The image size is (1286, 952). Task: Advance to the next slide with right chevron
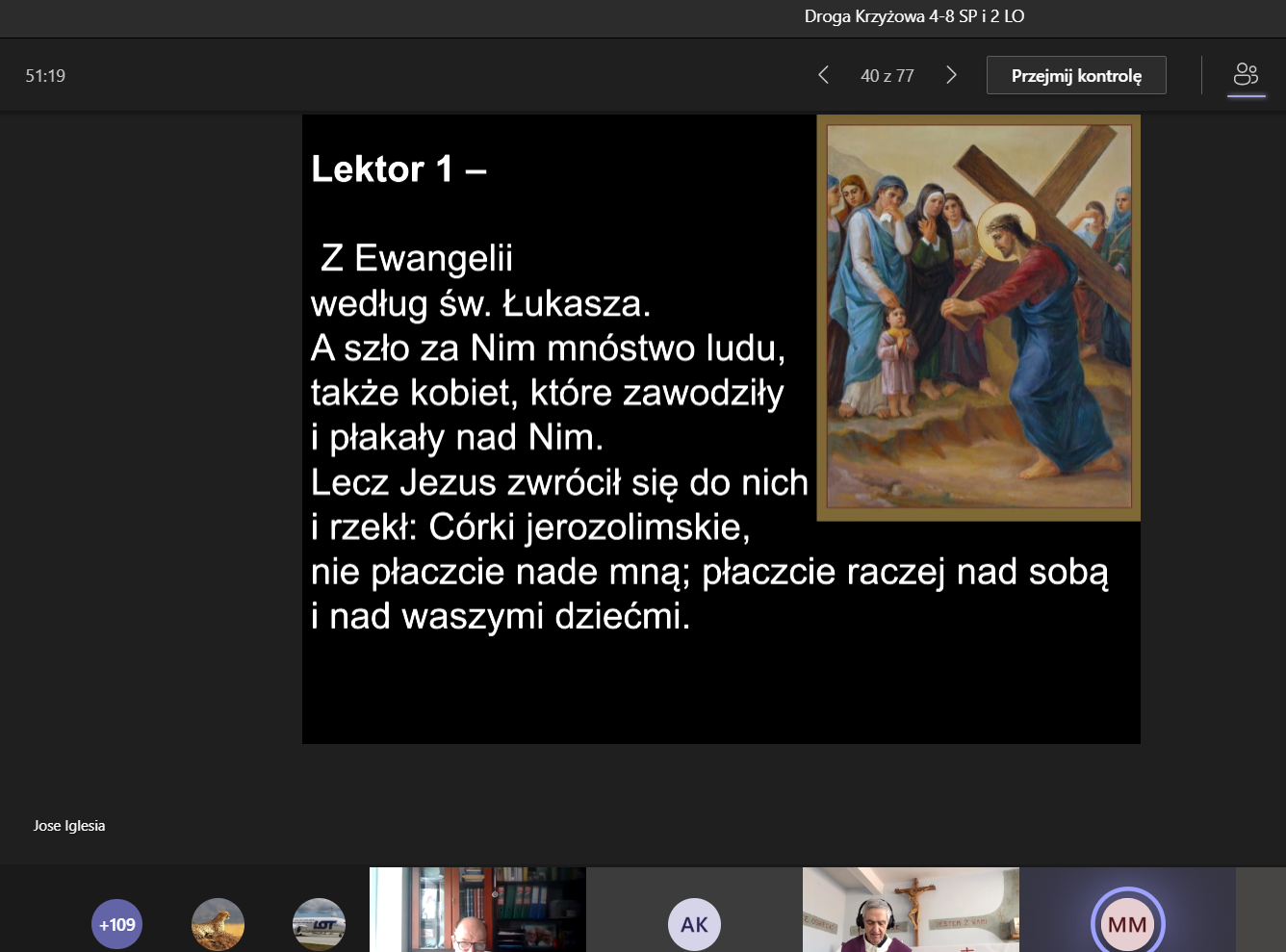pos(951,75)
